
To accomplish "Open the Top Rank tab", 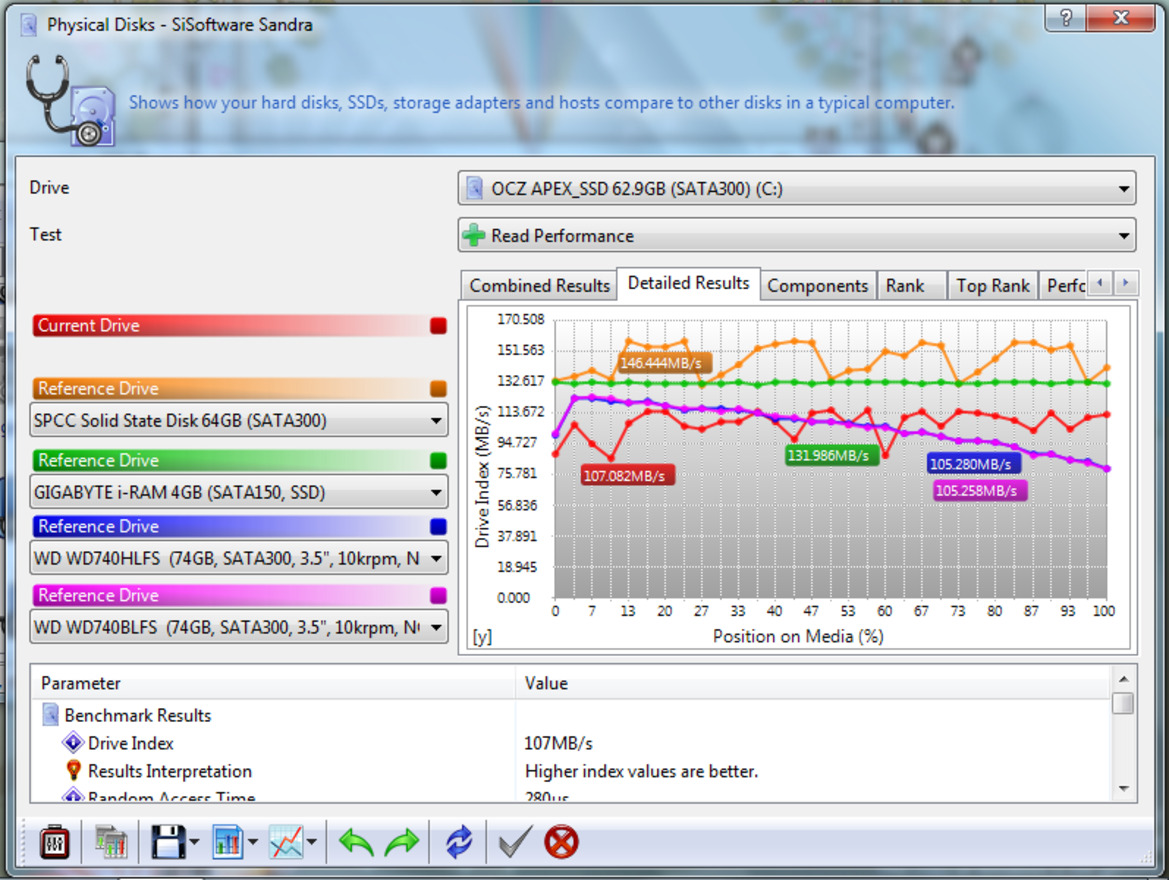I will coord(992,286).
